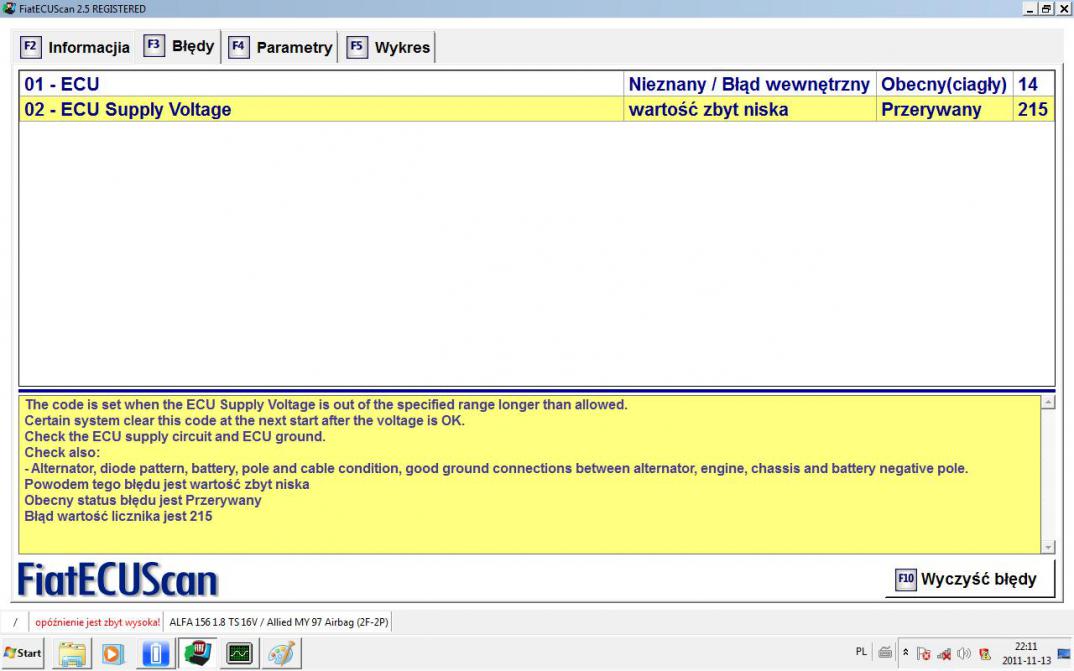Click the F4 key icon
Screen dimensions: 1074x671
click(x=238, y=47)
